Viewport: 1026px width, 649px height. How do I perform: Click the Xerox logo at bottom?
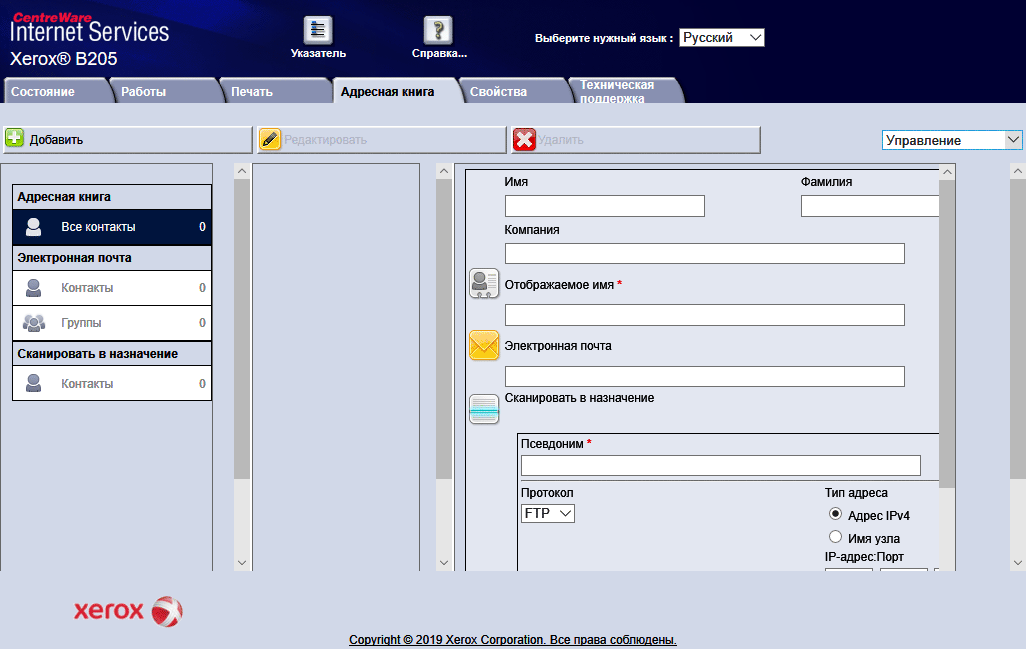pos(128,612)
